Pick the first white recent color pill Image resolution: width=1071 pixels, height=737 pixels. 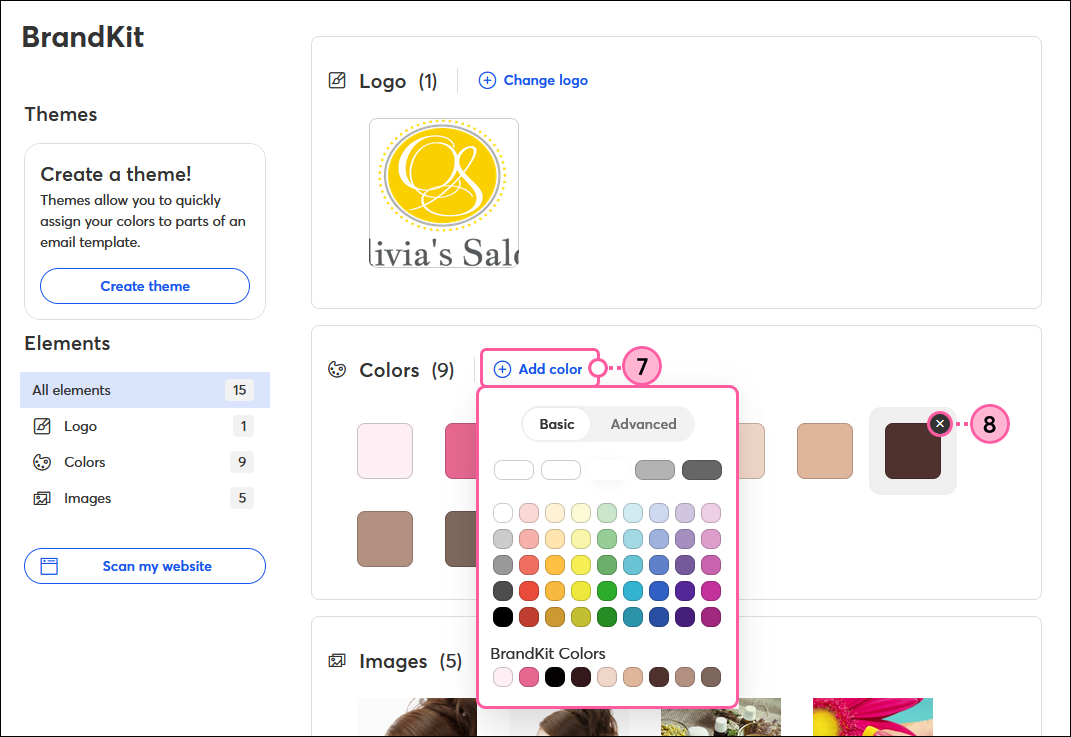point(514,470)
